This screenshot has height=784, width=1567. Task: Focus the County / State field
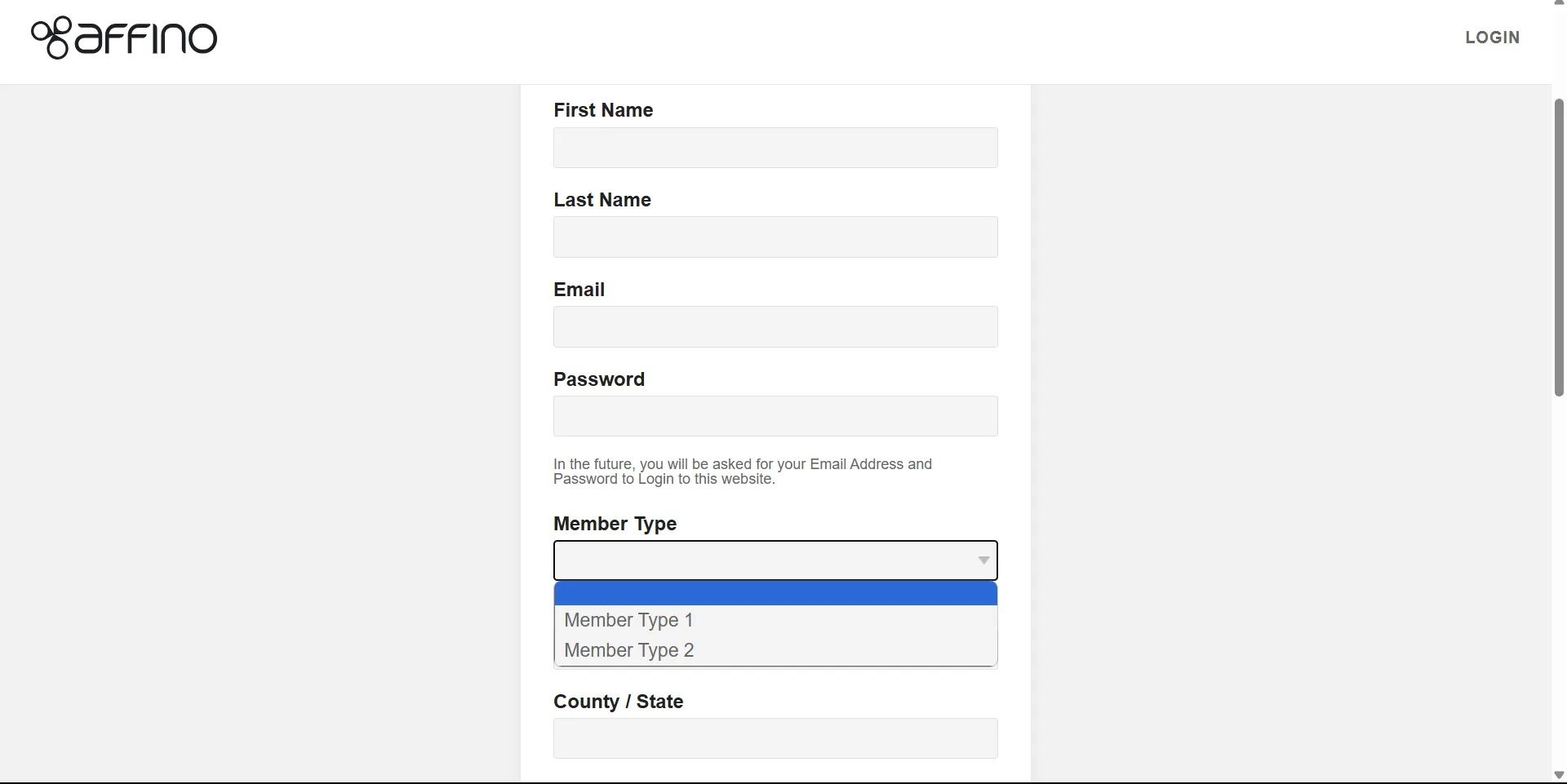(x=775, y=738)
